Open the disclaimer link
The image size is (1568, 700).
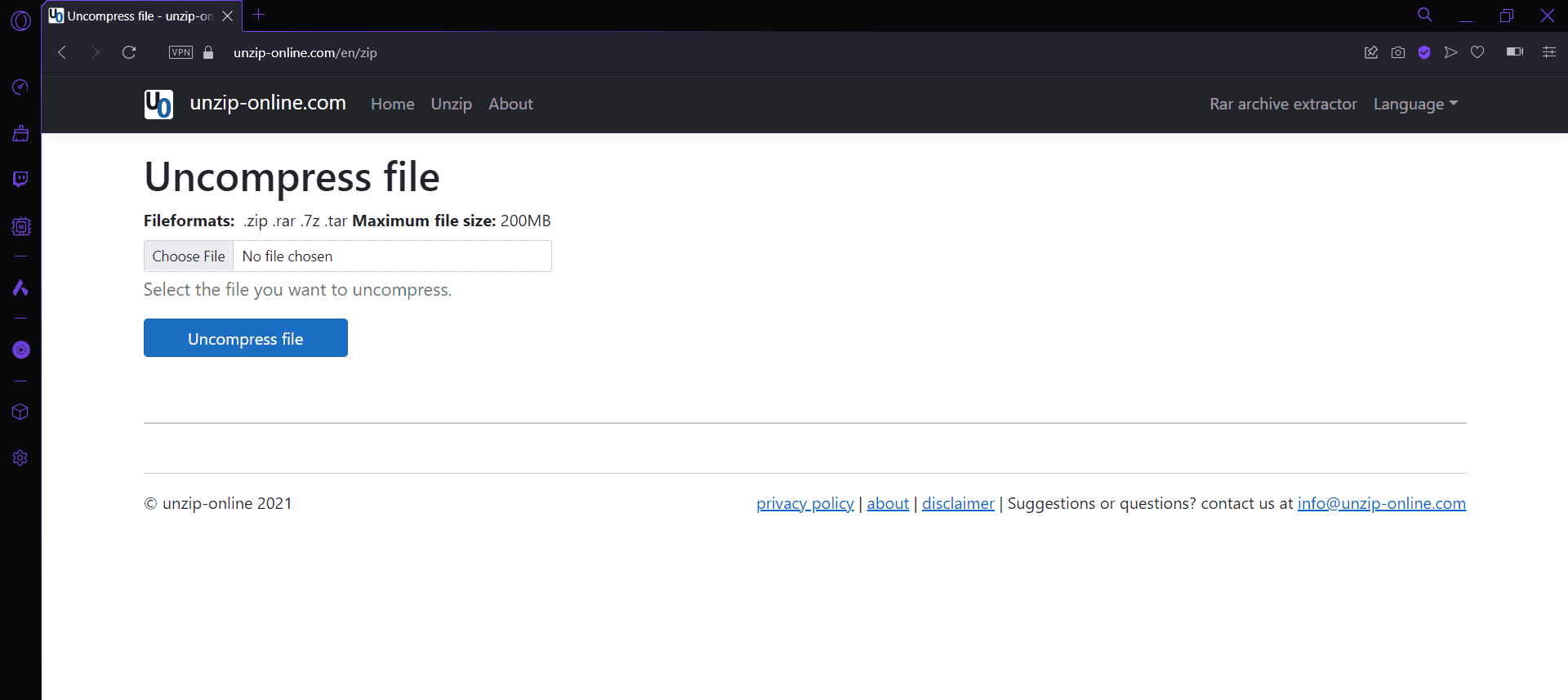[x=958, y=503]
